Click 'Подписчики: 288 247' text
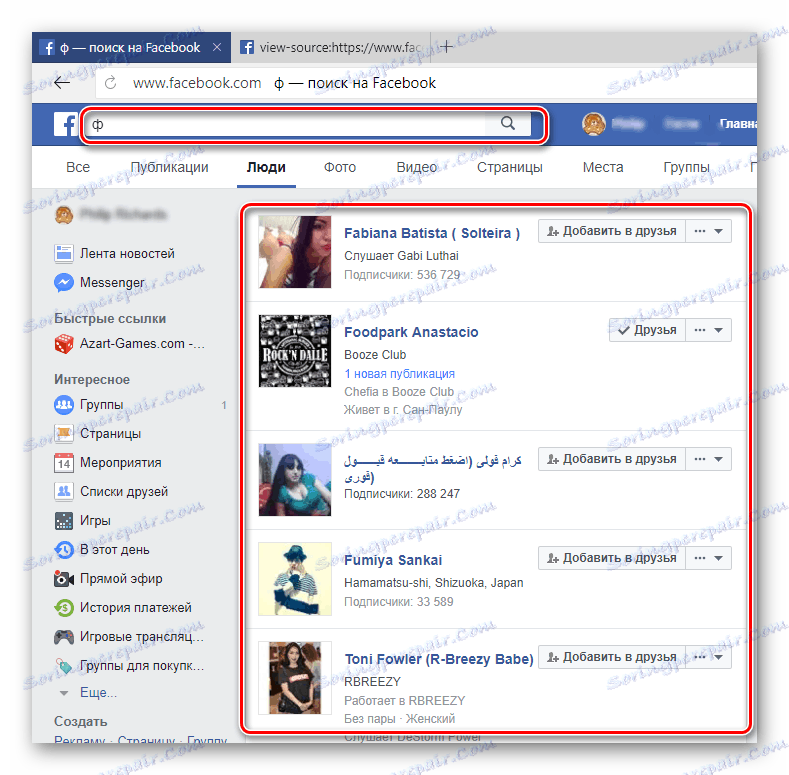 (x=402, y=494)
